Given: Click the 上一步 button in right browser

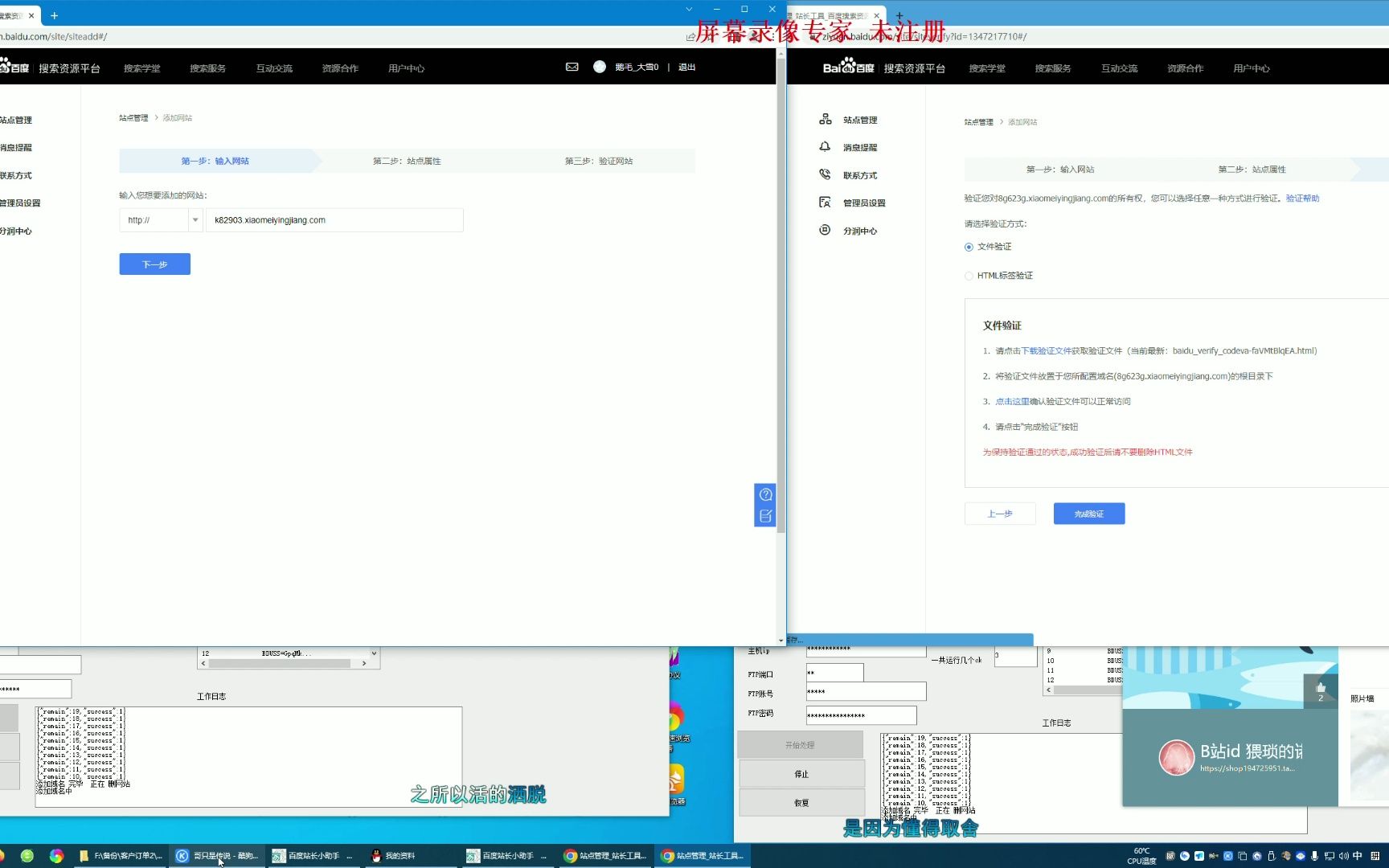Looking at the screenshot, I should (1000, 514).
